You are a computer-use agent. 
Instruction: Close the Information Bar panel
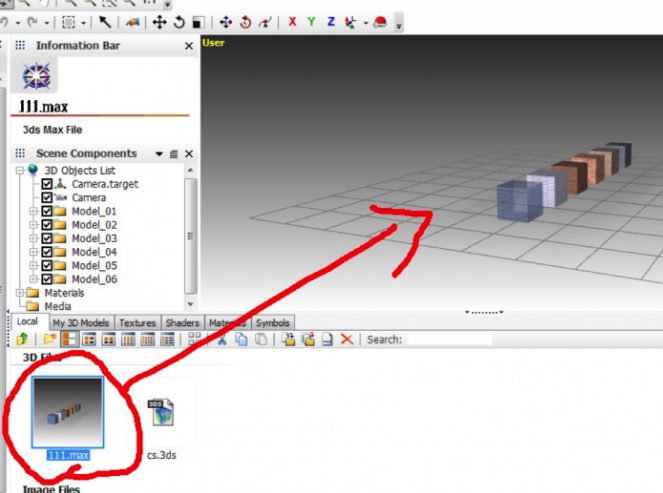pos(189,46)
